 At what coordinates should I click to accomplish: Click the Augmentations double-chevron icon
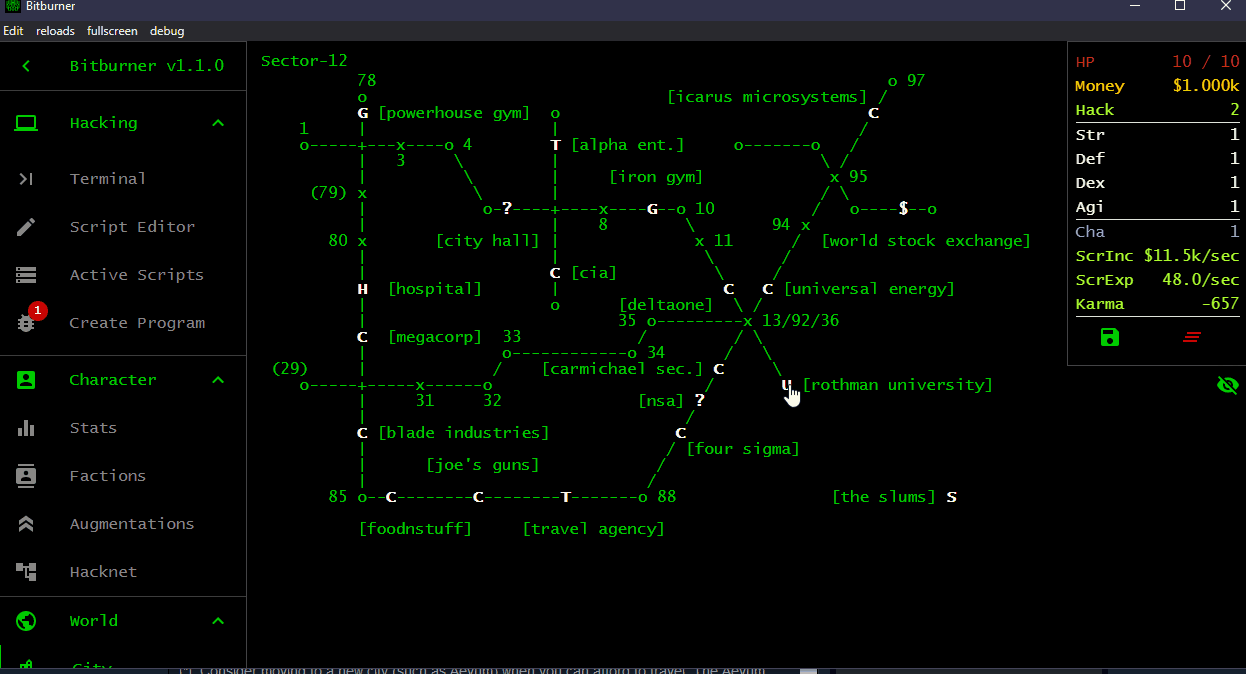(x=26, y=523)
